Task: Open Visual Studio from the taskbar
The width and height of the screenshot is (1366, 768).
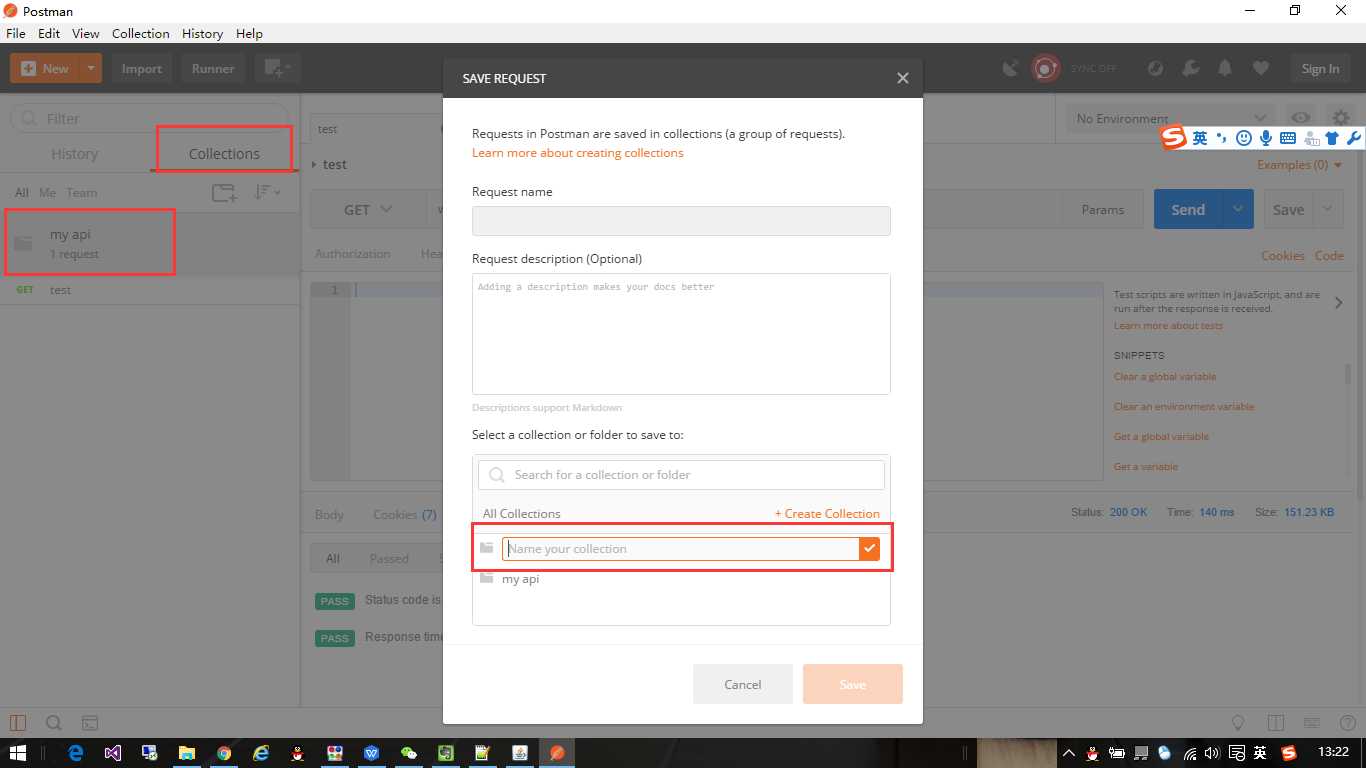Action: (113, 753)
